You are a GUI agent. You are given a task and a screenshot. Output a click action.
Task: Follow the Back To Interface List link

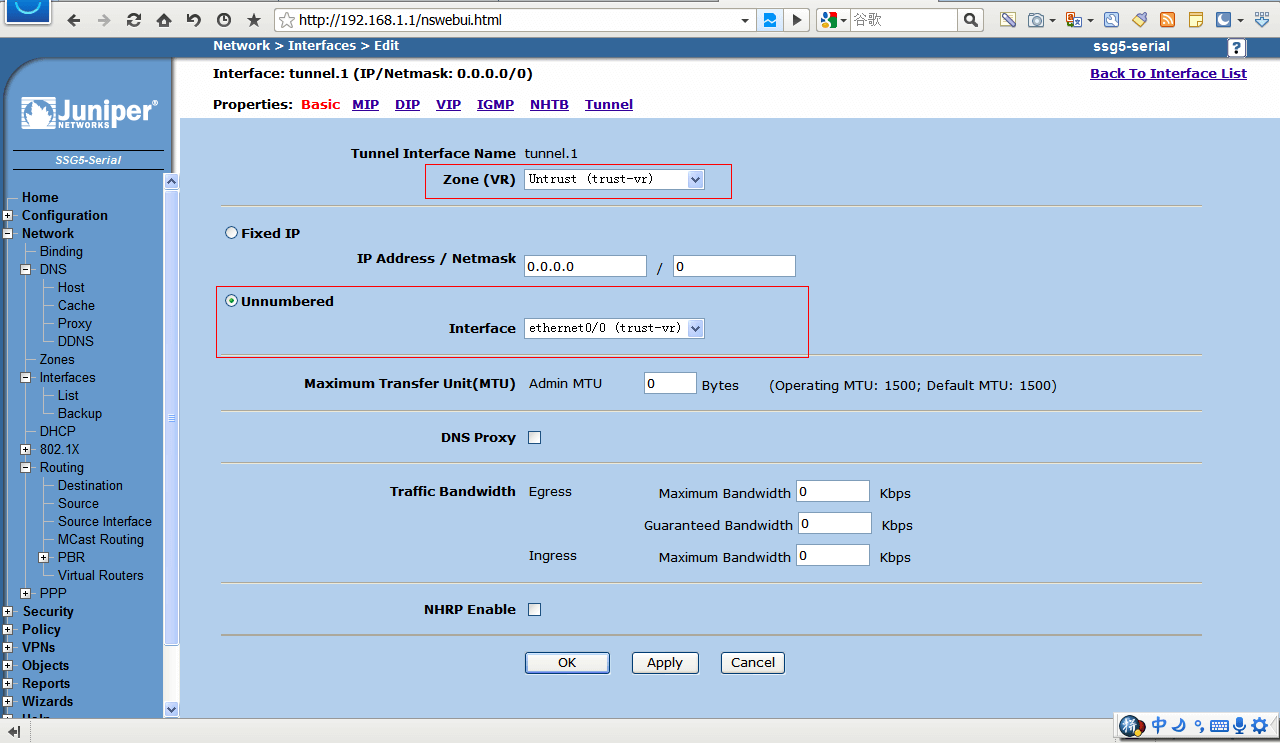tap(1168, 73)
